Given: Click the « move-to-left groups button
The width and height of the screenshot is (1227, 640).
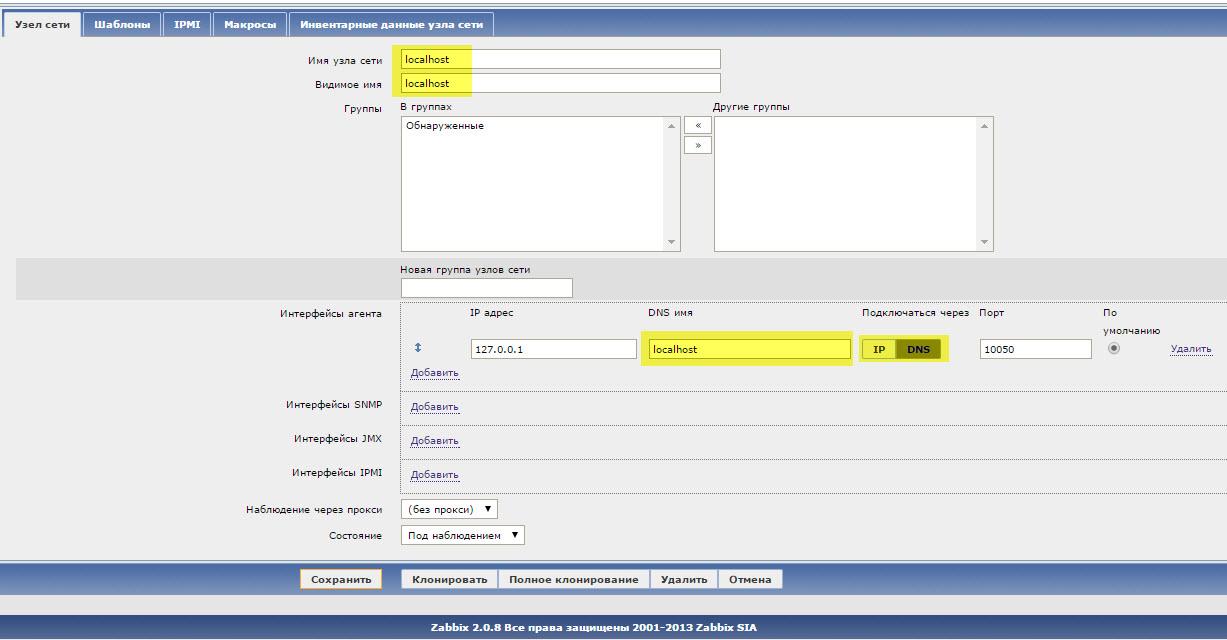Looking at the screenshot, I should pos(697,125).
